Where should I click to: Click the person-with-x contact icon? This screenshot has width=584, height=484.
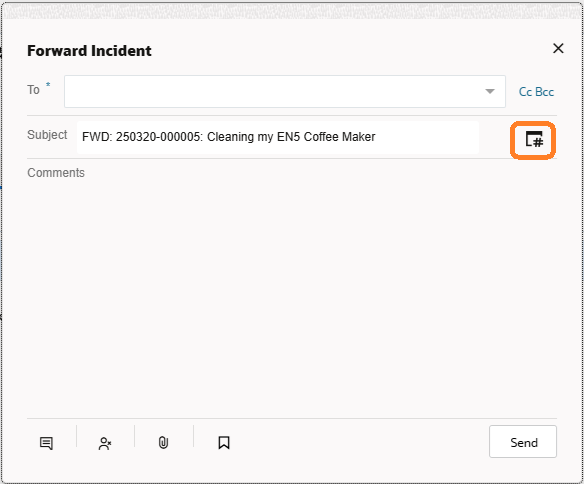click(x=105, y=443)
